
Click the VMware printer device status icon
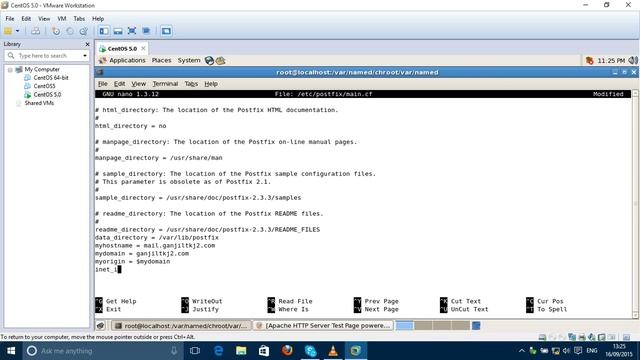click(x=582, y=337)
